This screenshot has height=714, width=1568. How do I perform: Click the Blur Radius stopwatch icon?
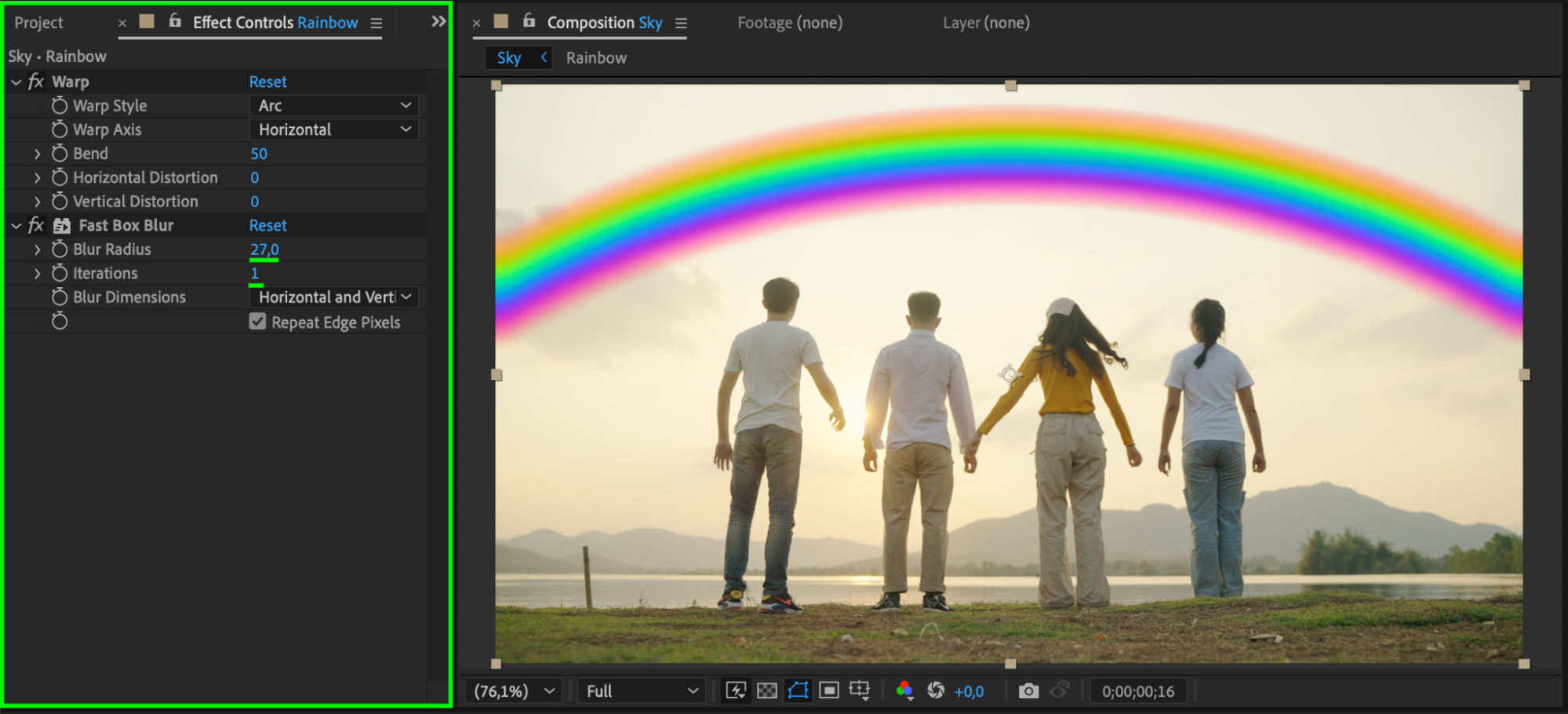(x=60, y=250)
